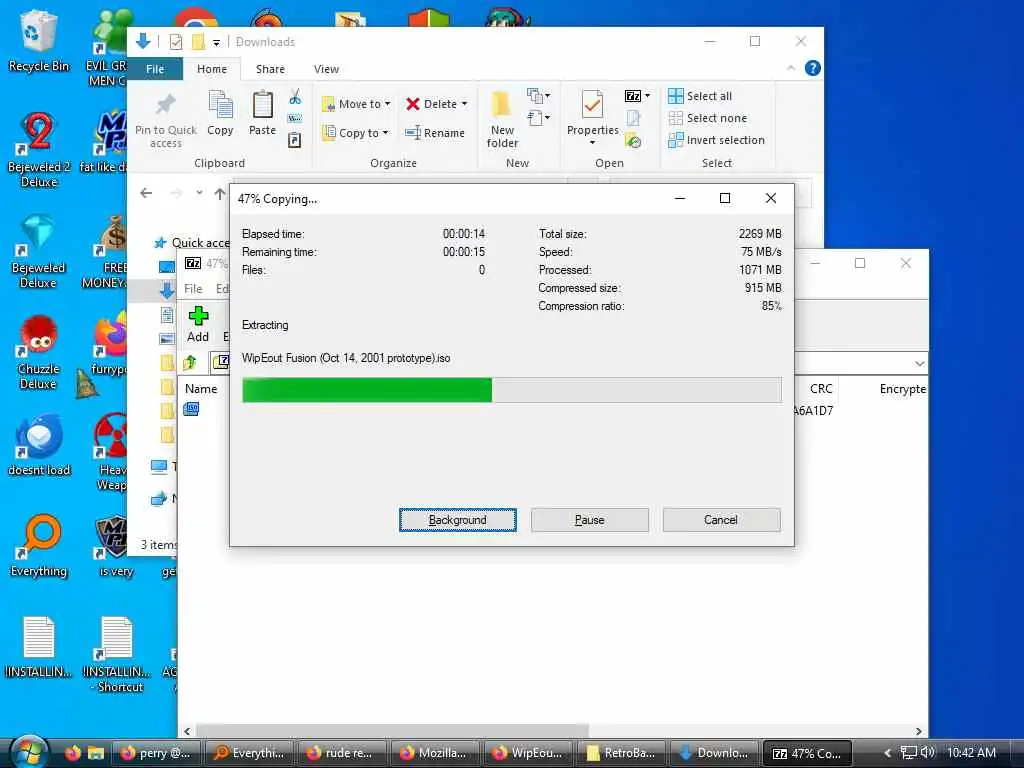Image resolution: width=1024 pixels, height=768 pixels.
Task: Open the New item dropdown icon
Action: coord(538,96)
